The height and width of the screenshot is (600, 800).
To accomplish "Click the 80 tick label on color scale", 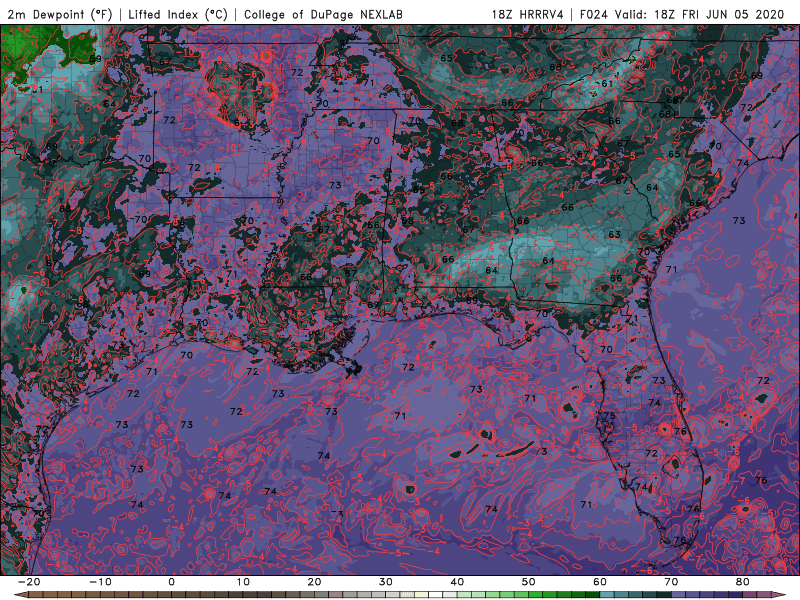I will pyautogui.click(x=743, y=582).
